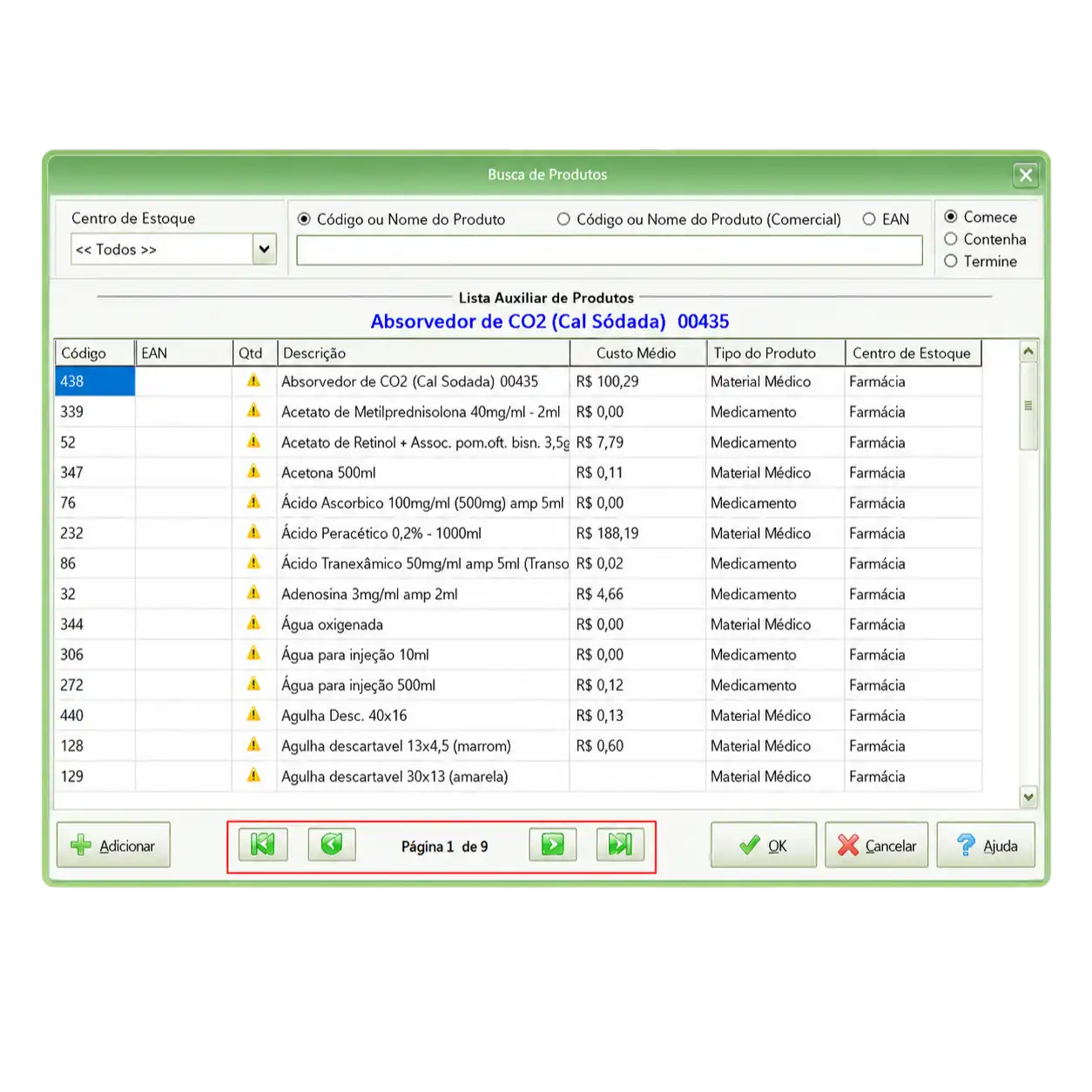Click warning icon for Acetato de Retinol

click(x=253, y=442)
